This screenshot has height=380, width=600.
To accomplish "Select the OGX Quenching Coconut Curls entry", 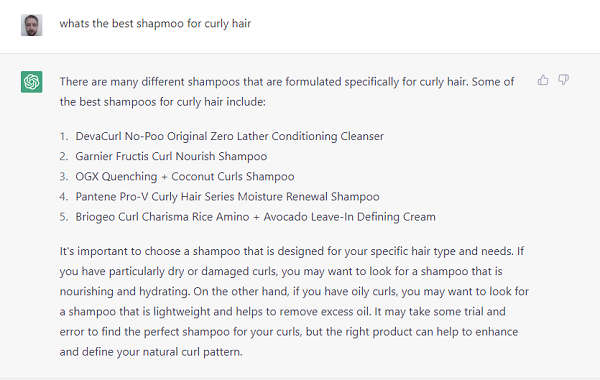I will [185, 176].
